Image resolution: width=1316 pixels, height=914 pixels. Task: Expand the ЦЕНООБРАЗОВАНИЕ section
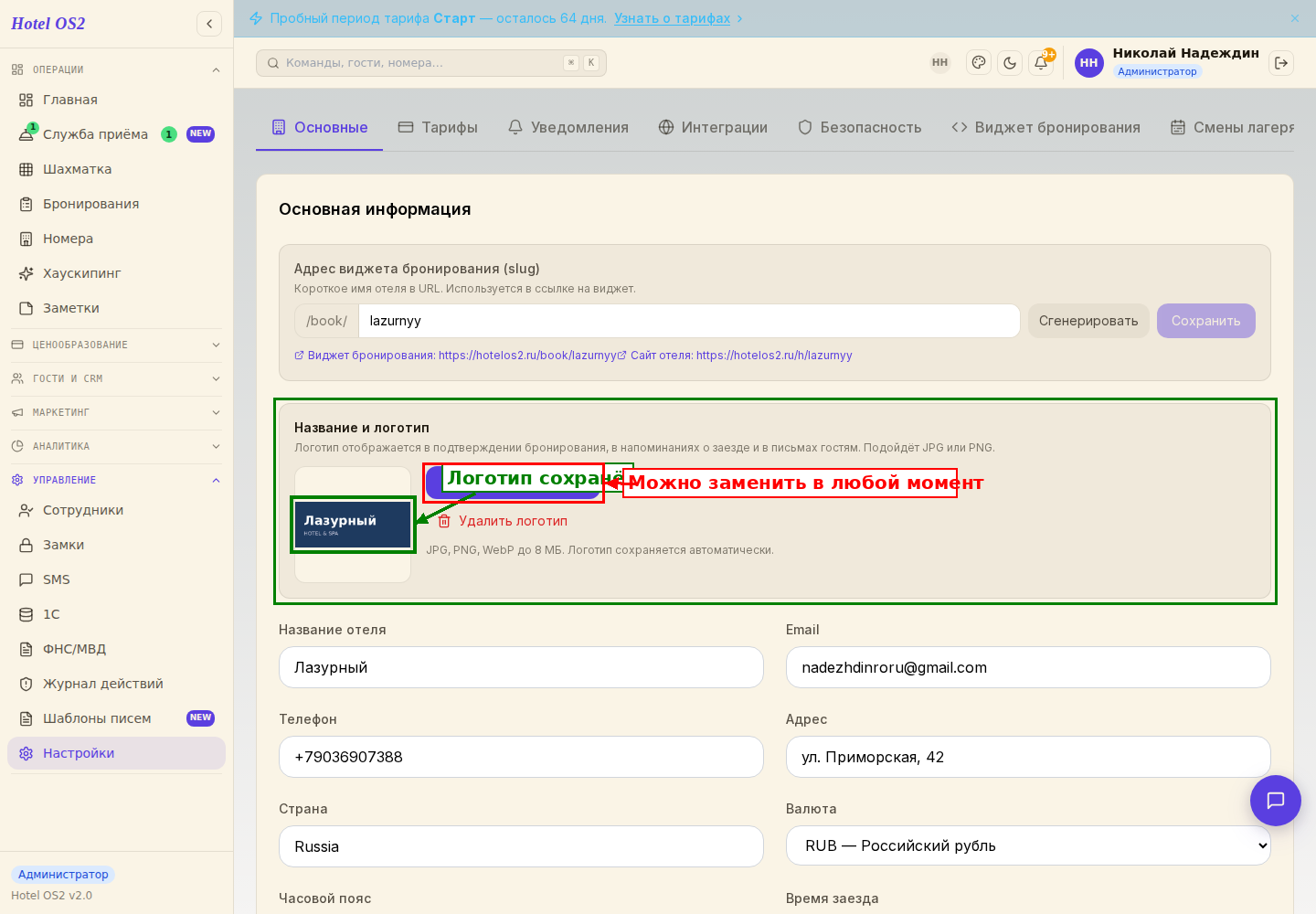[116, 345]
